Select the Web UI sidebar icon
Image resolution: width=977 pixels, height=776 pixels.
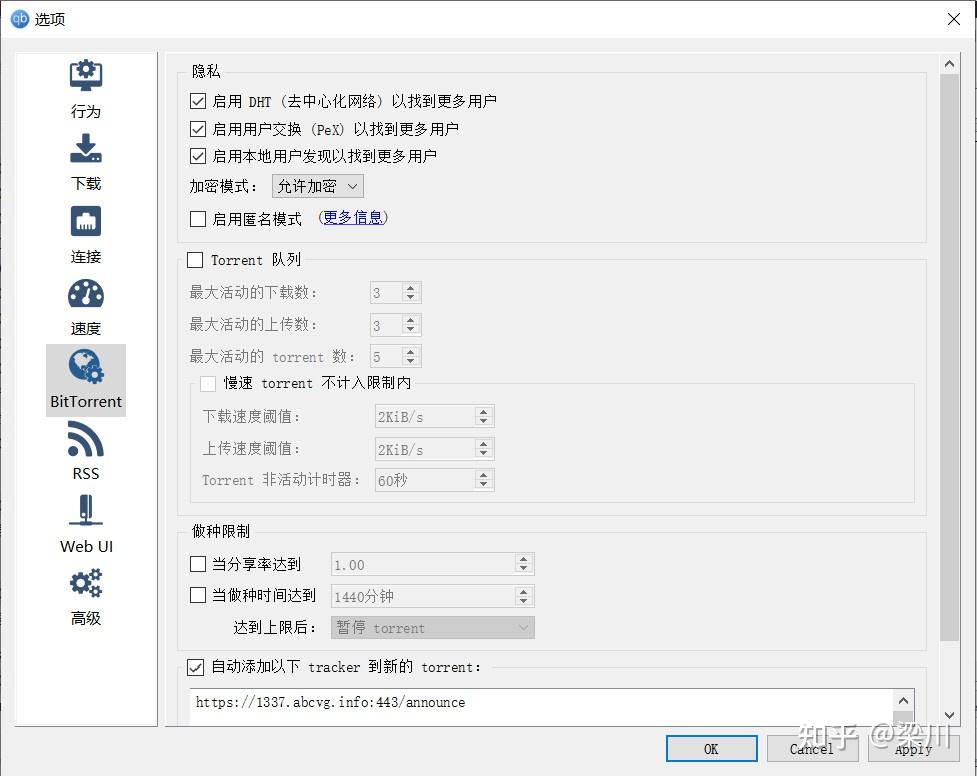pos(85,510)
